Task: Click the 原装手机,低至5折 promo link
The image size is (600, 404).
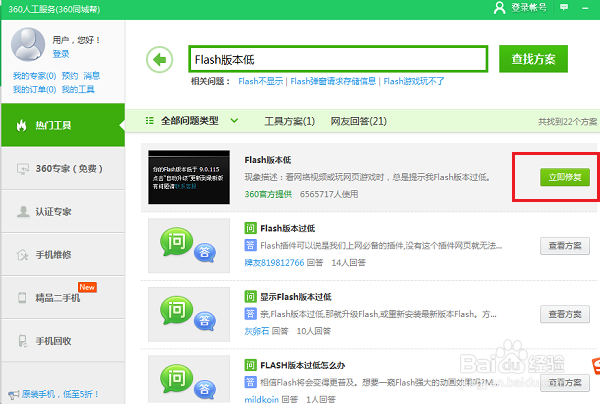Action: click(x=60, y=394)
